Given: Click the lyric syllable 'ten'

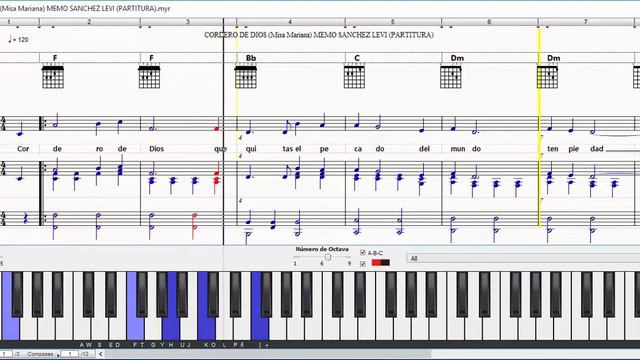Looking at the screenshot, I should pos(553,149).
